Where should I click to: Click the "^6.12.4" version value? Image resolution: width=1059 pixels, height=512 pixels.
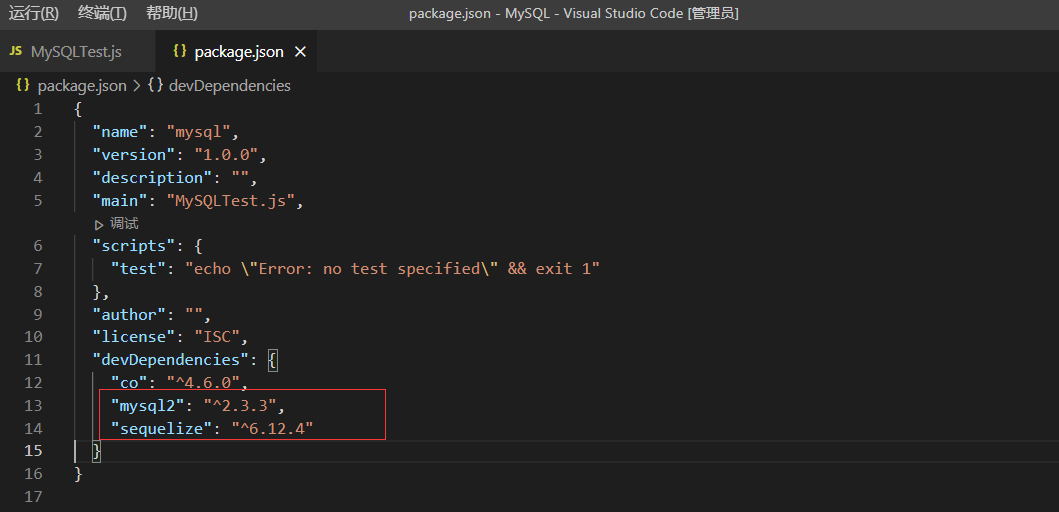tap(273, 428)
